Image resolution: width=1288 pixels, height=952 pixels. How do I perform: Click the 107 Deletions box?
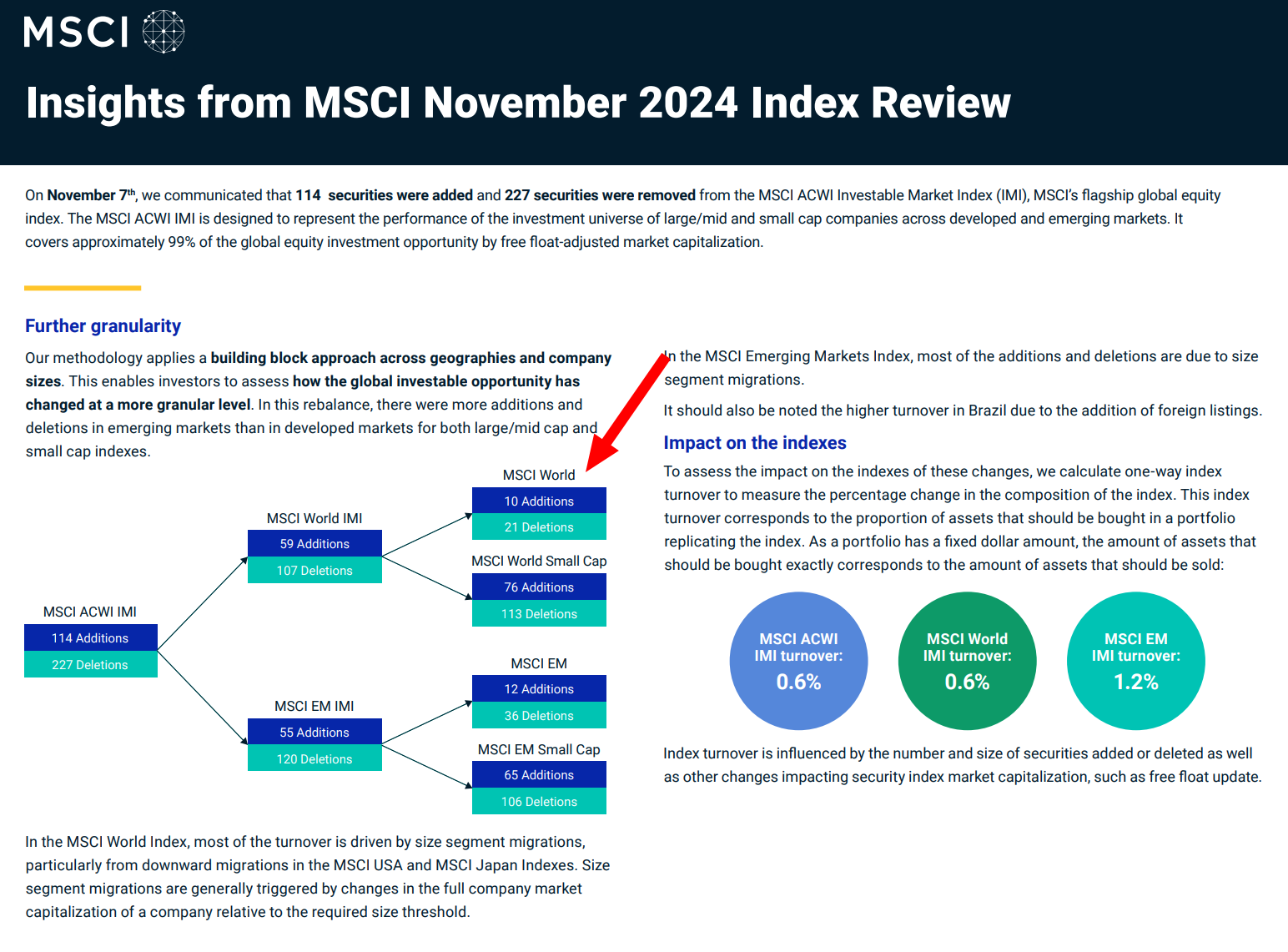point(314,571)
